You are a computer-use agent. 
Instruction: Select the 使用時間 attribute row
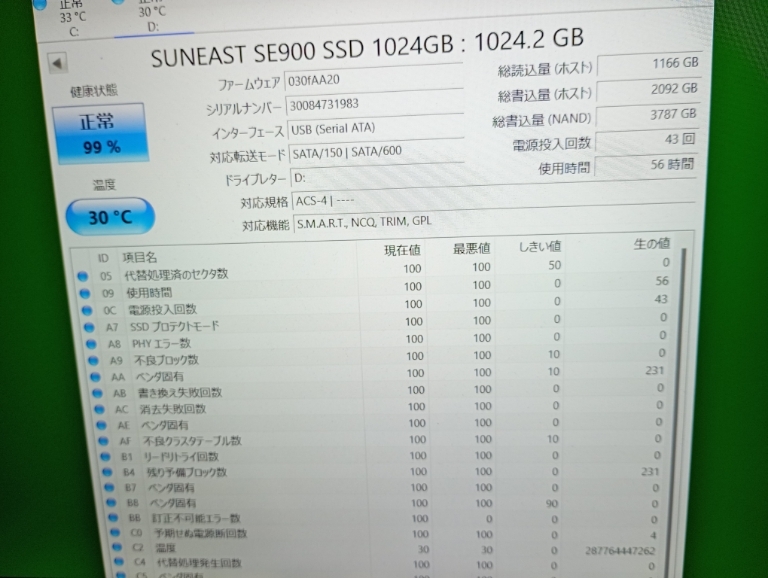coord(376,287)
